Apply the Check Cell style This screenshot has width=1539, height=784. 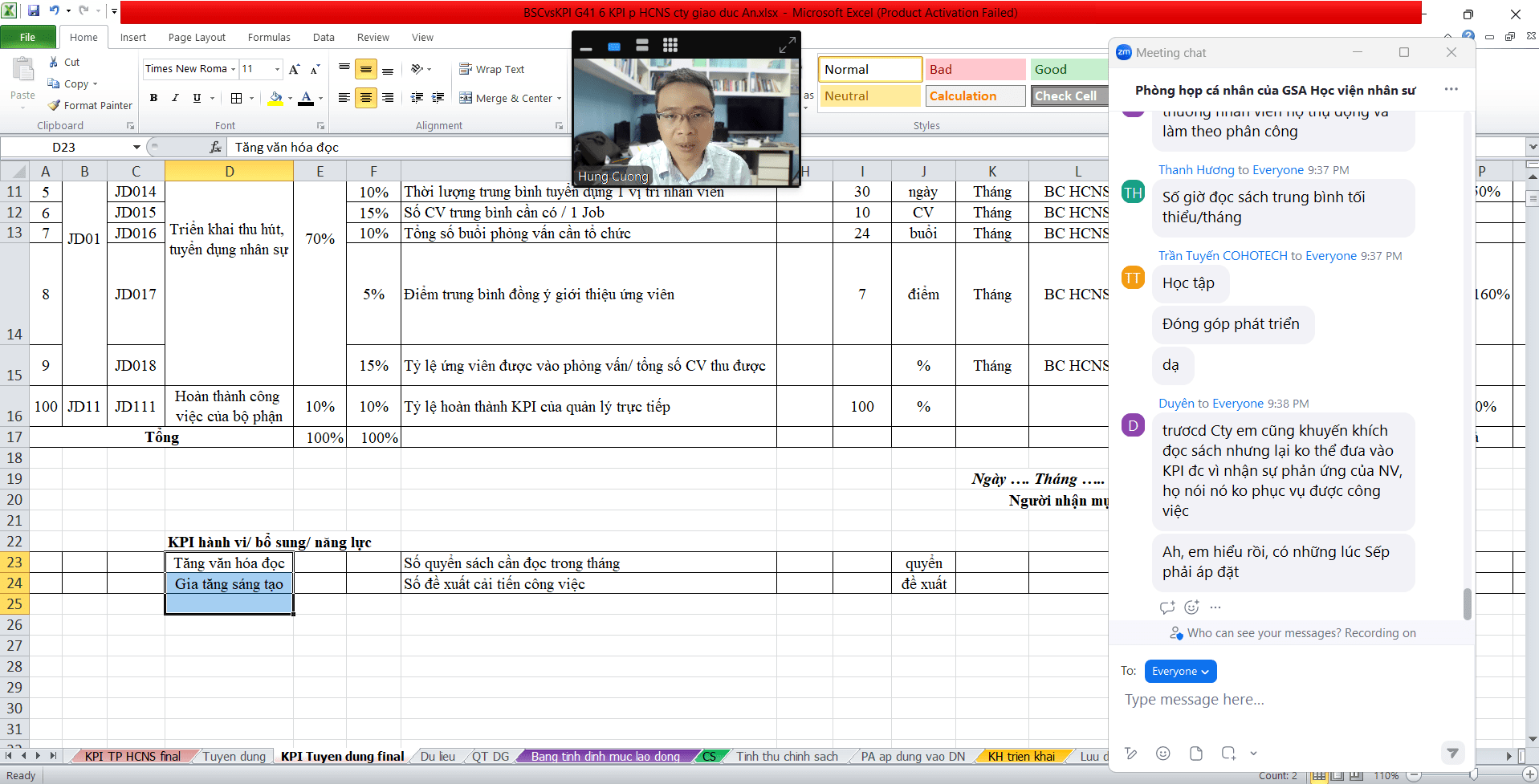[1069, 96]
